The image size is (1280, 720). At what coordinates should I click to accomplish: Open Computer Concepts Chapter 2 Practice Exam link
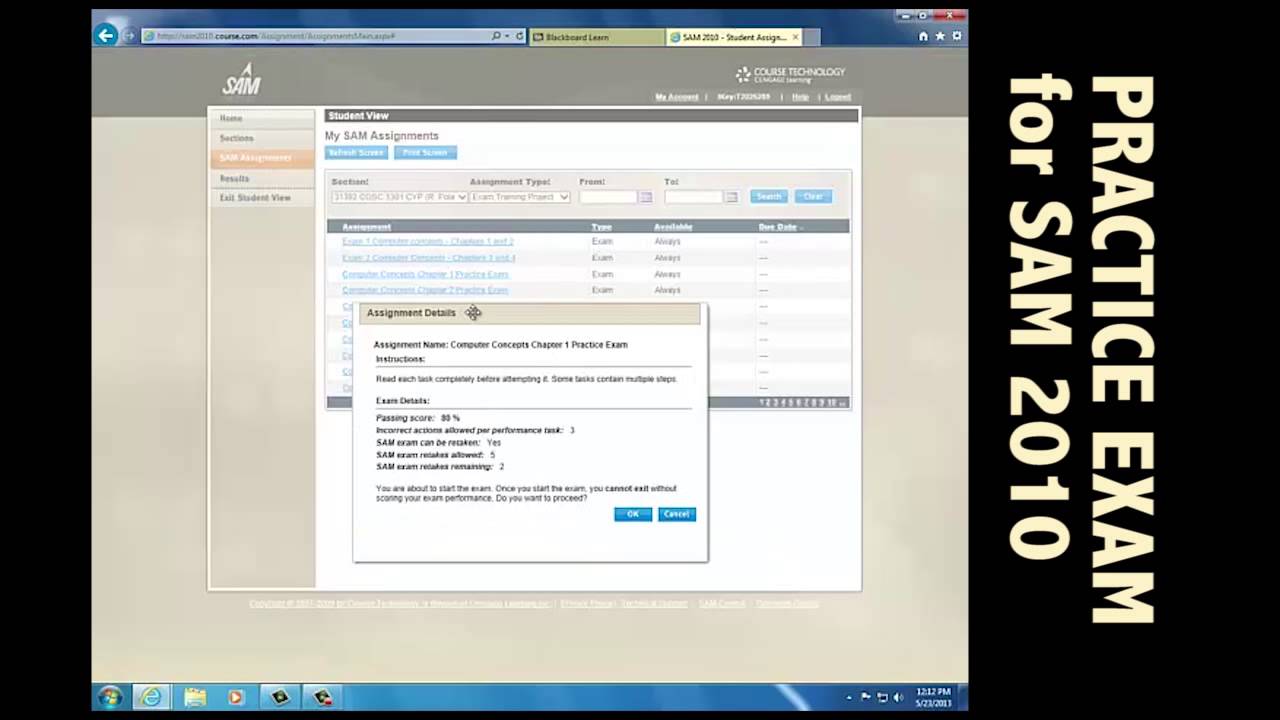(x=425, y=290)
